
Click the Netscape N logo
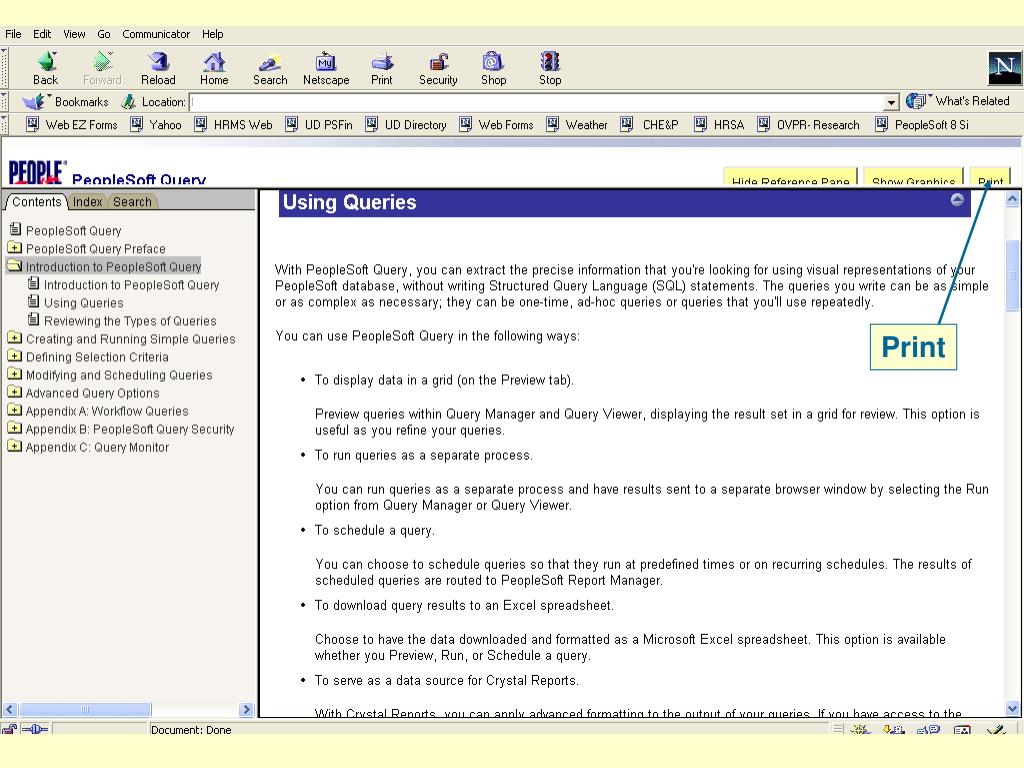click(x=1004, y=68)
